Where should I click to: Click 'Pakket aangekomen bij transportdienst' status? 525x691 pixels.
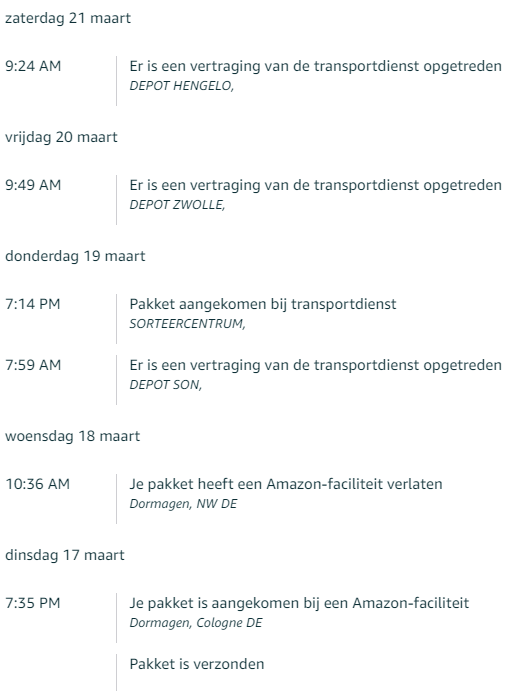[263, 305]
